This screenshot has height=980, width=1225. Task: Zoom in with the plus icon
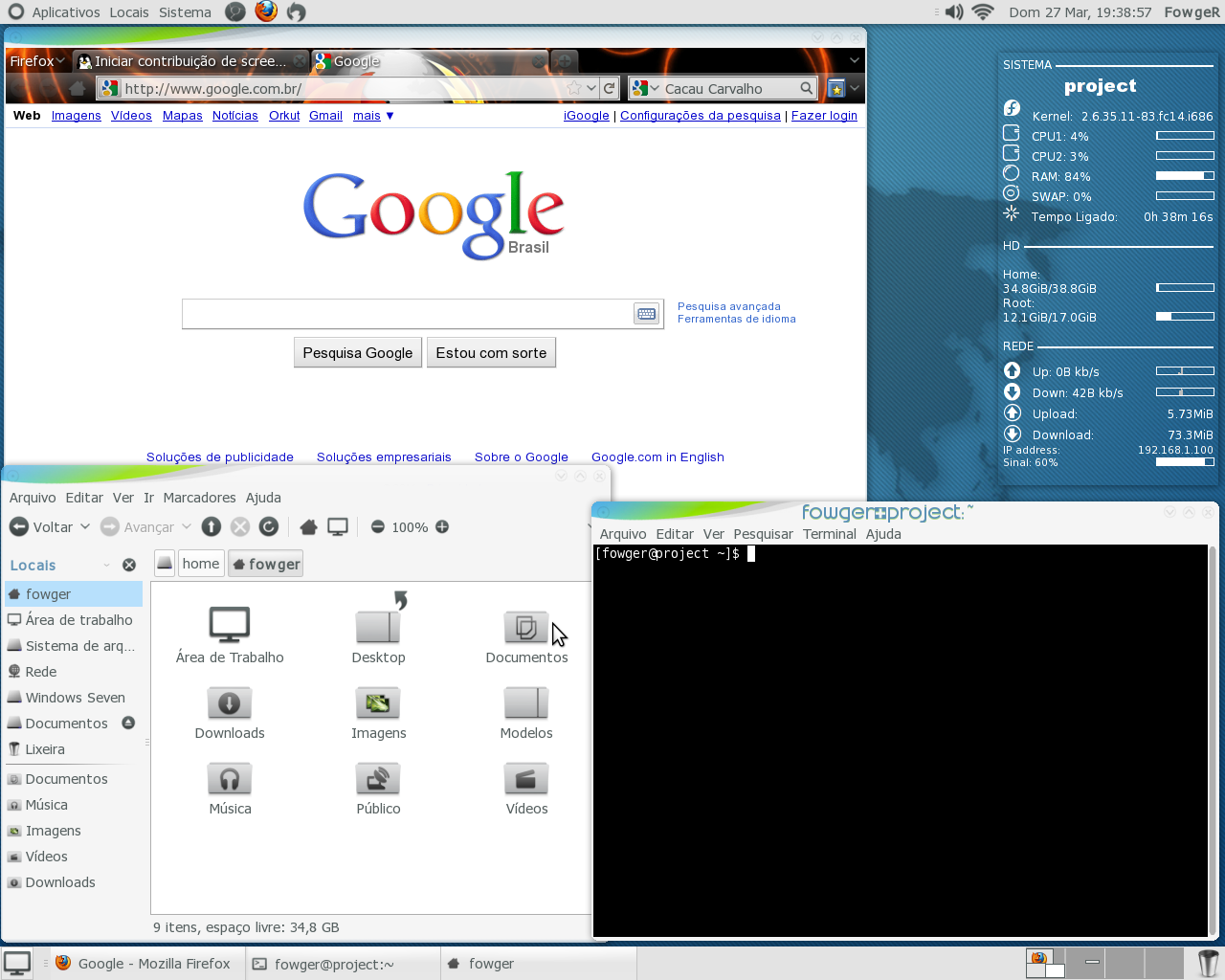[x=442, y=526]
